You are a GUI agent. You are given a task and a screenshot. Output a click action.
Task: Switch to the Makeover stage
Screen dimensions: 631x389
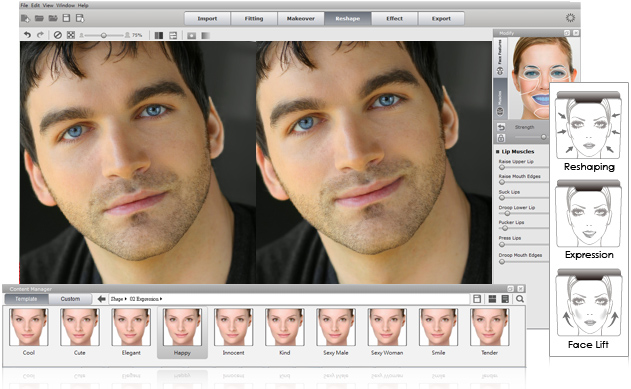301,19
